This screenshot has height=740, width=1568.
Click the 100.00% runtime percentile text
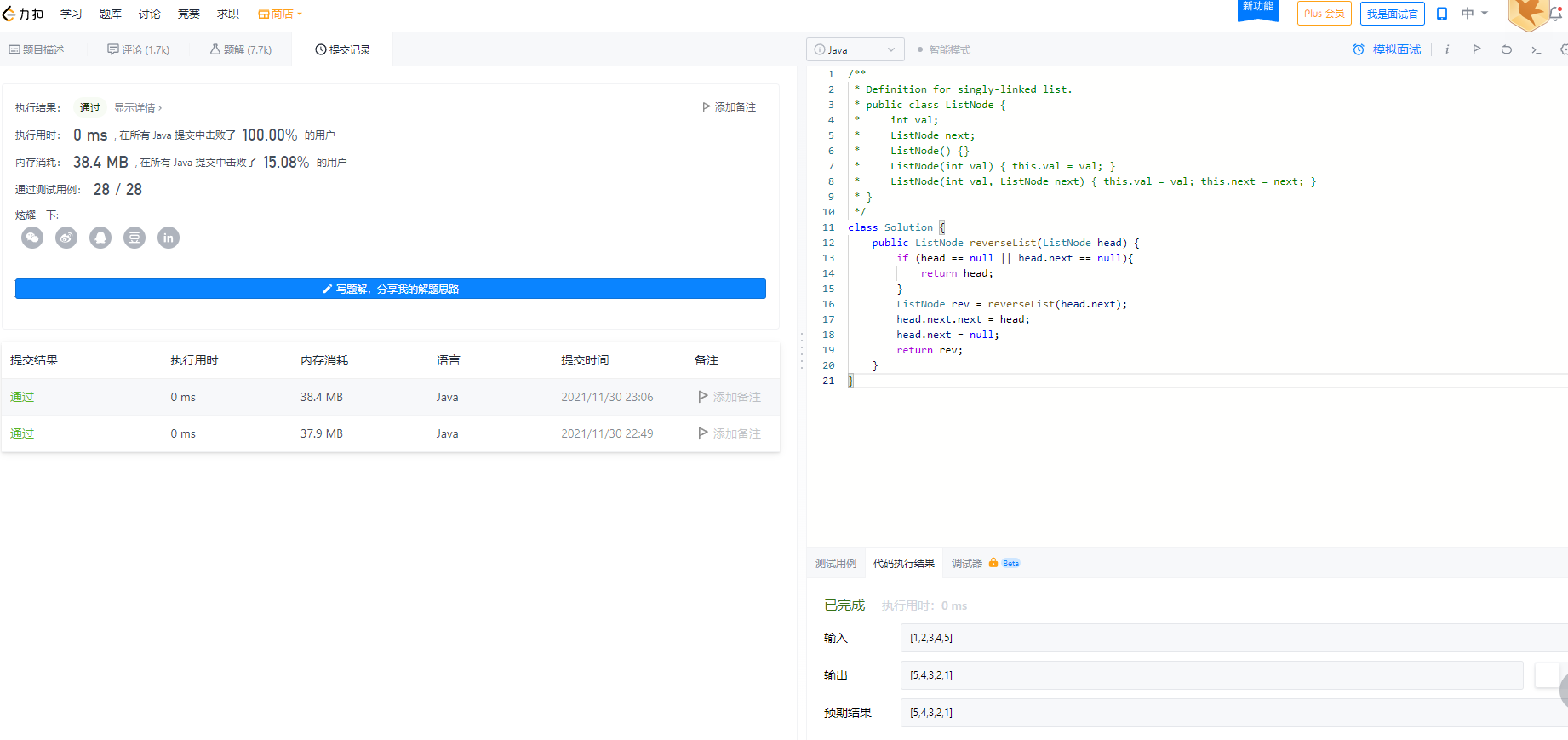click(270, 135)
